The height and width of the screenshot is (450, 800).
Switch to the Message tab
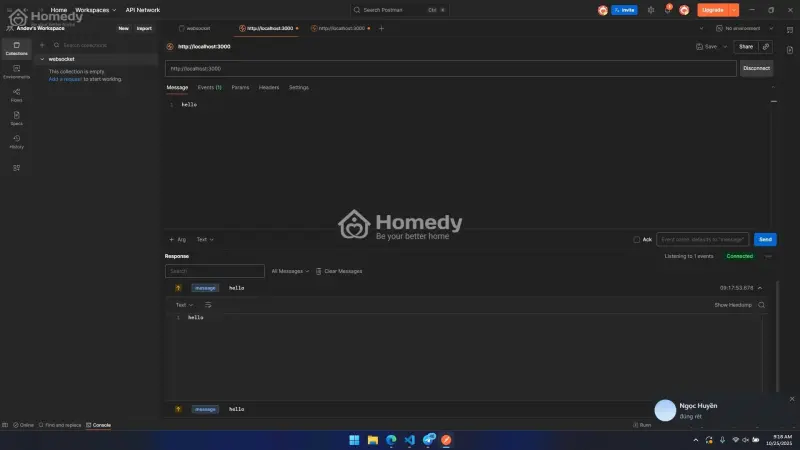coord(177,88)
